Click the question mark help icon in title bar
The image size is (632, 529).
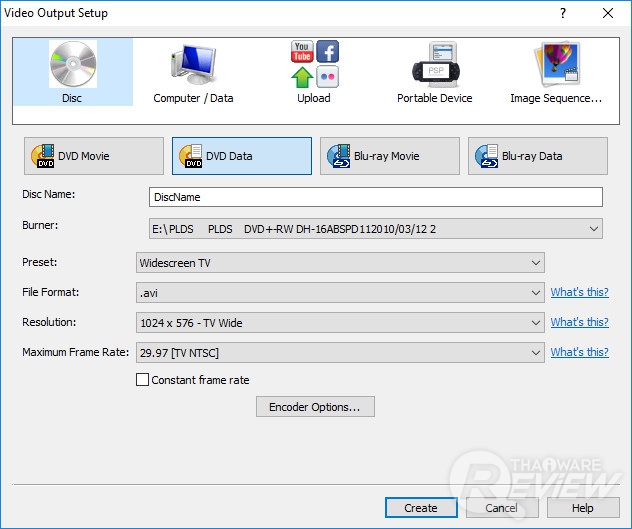tap(563, 13)
